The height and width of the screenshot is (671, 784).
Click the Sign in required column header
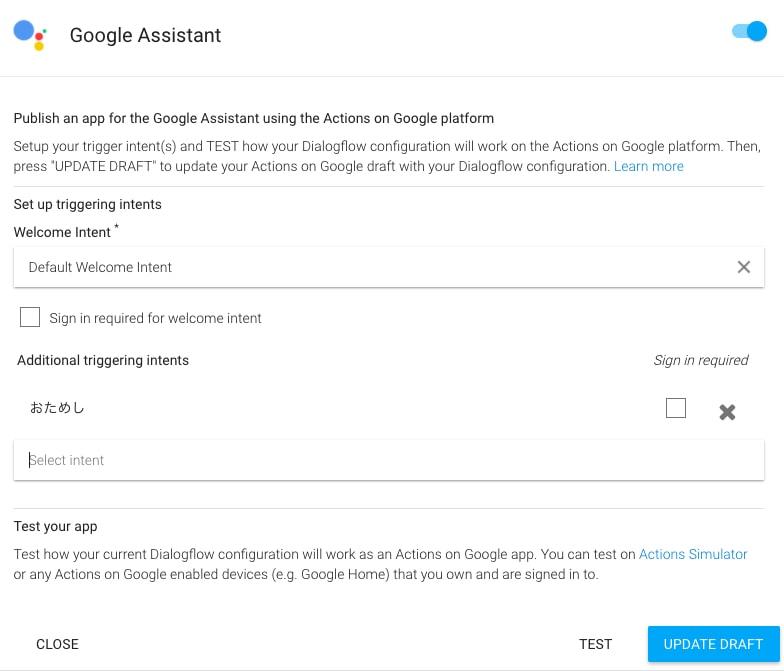(x=700, y=360)
